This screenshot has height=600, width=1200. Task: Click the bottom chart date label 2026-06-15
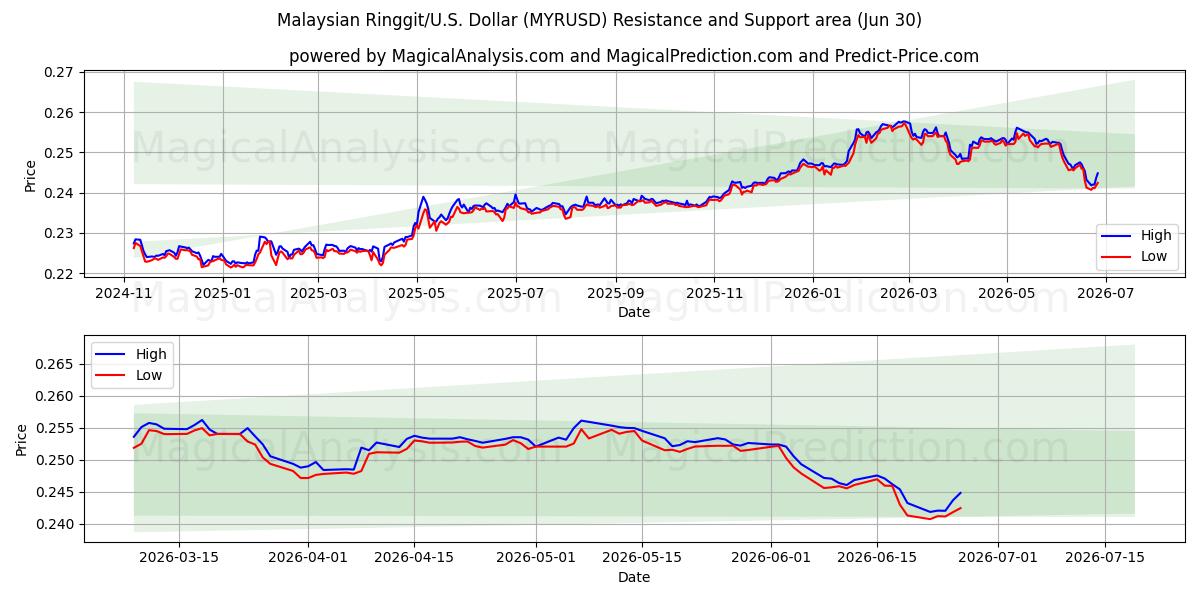click(x=877, y=558)
